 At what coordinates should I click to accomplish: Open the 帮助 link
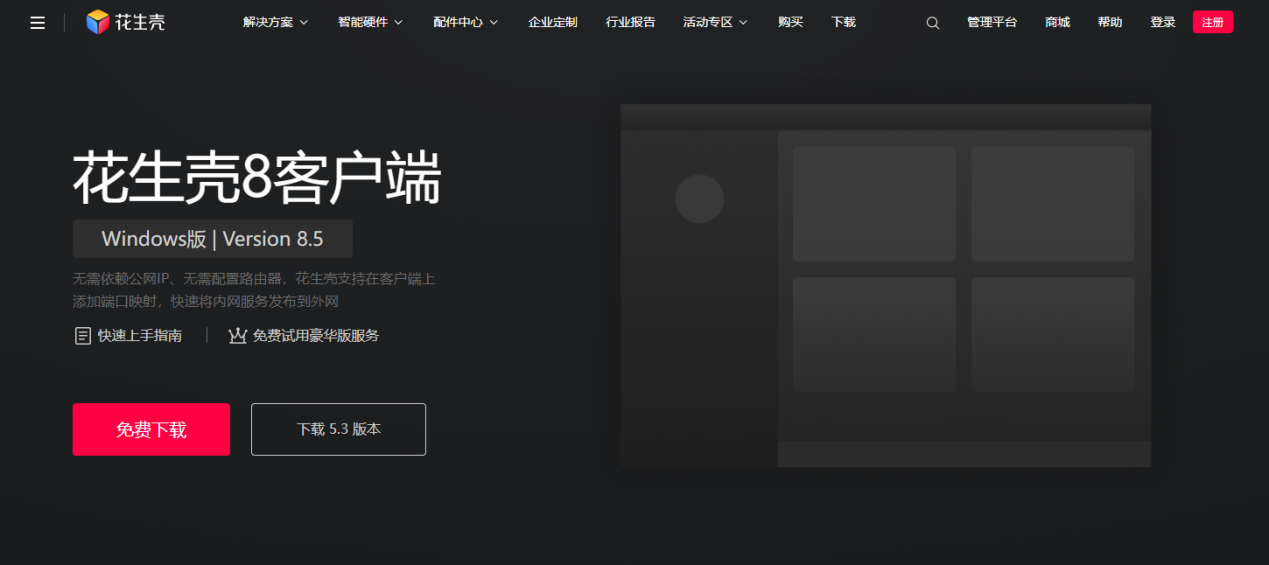(1110, 22)
